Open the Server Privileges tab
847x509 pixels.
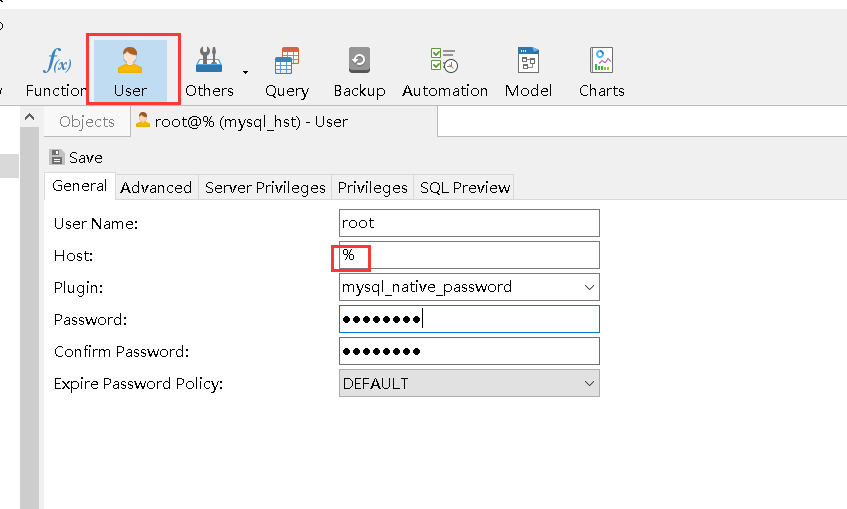[x=265, y=187]
